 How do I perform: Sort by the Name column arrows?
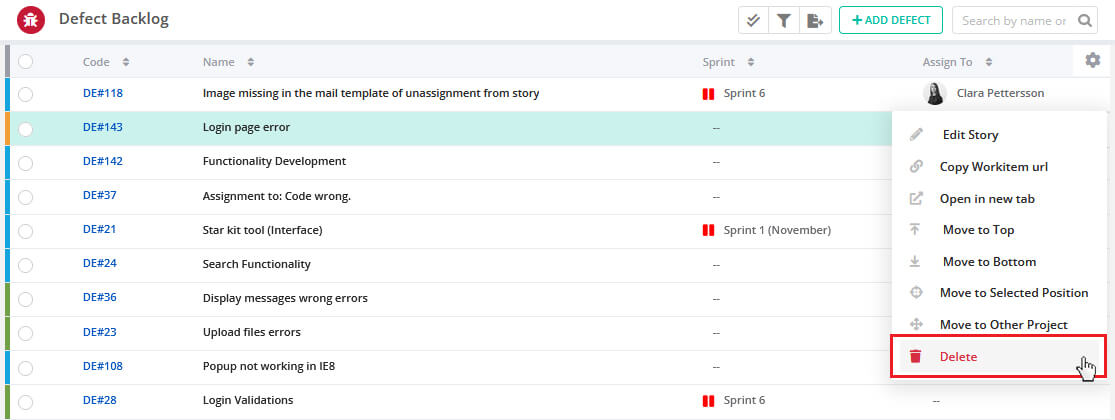250,62
